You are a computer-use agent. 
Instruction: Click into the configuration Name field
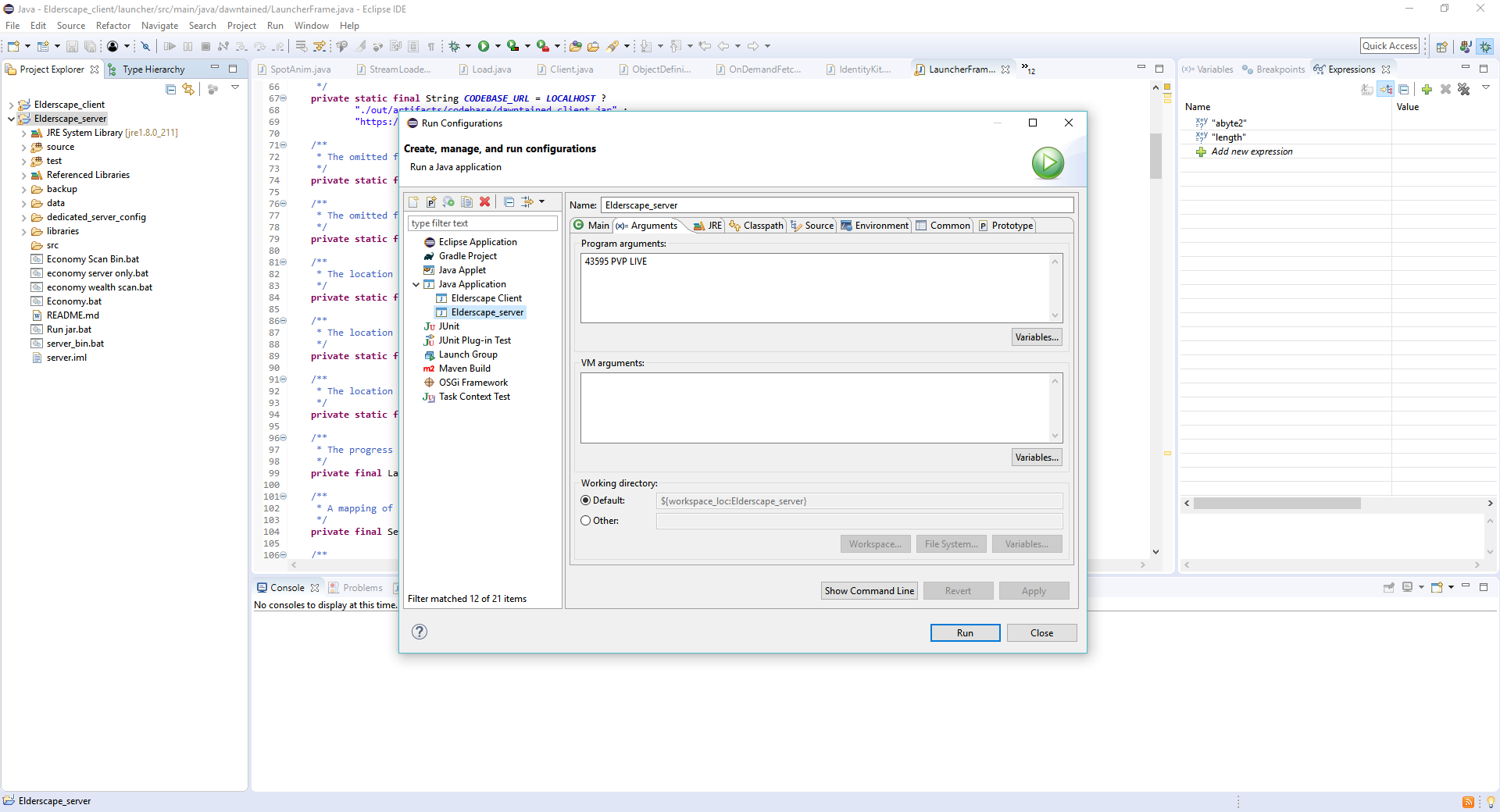(x=837, y=205)
